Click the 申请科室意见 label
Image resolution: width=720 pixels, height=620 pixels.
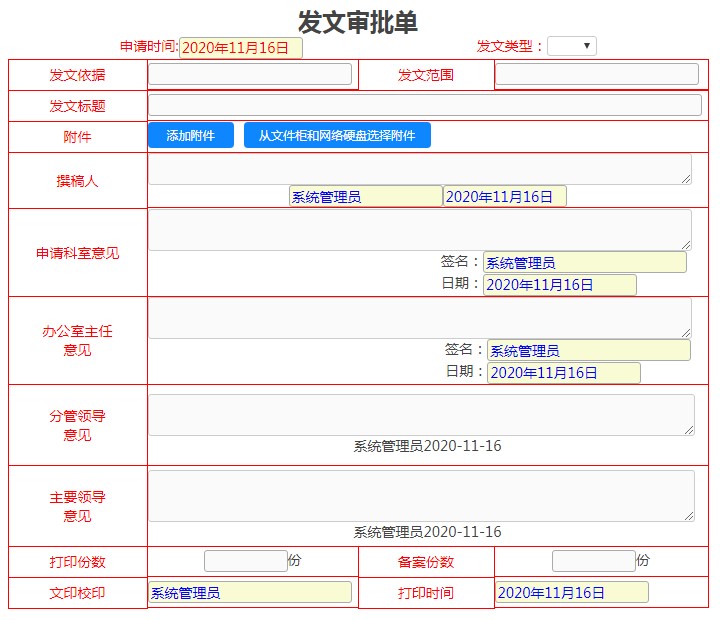pos(78,253)
